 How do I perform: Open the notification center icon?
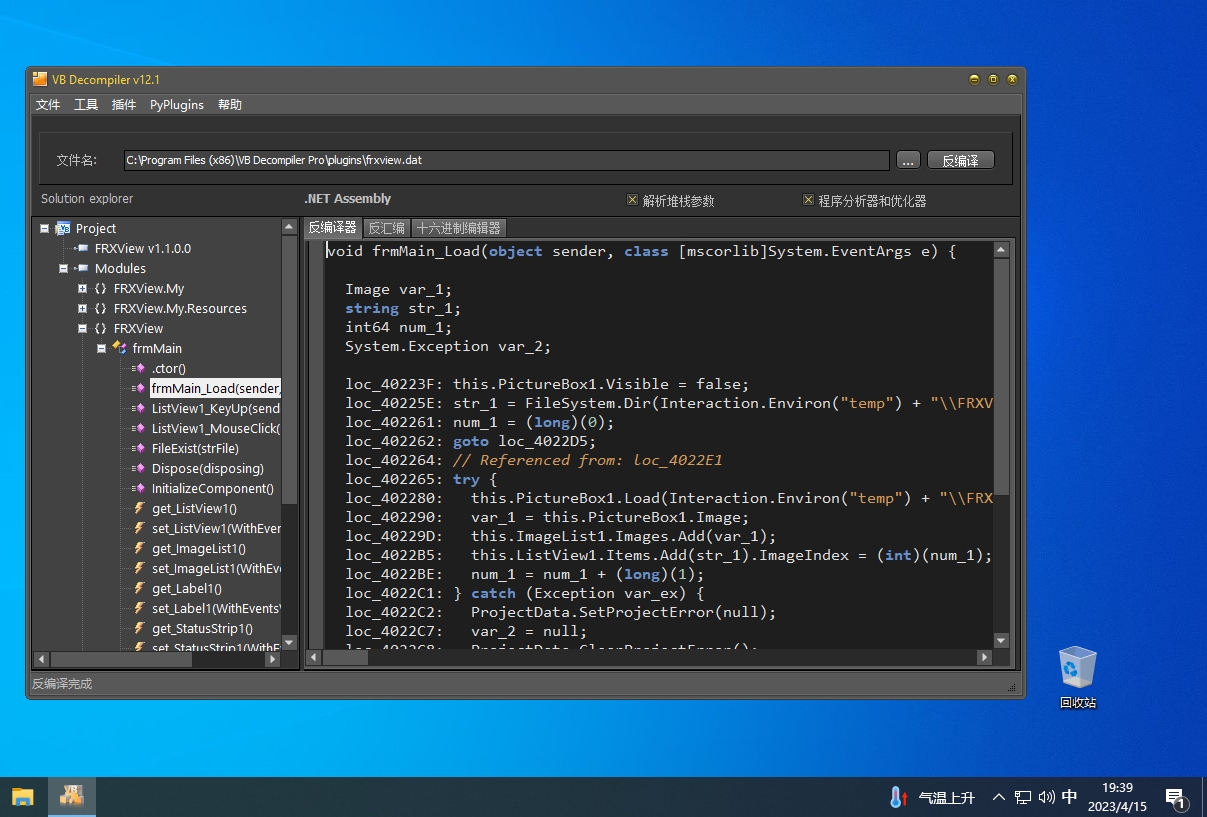(x=1175, y=798)
